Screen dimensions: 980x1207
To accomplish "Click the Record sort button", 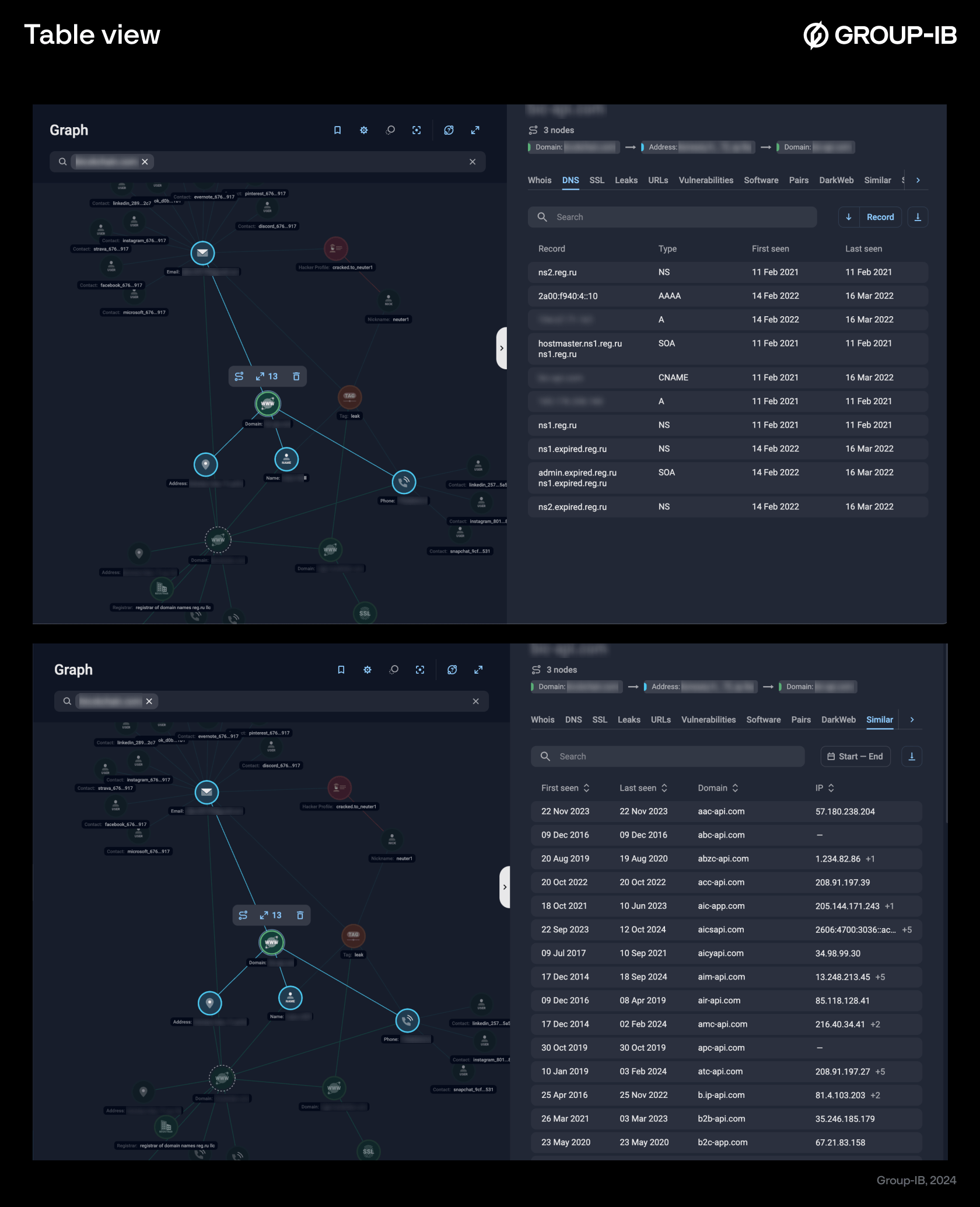I will click(x=880, y=217).
